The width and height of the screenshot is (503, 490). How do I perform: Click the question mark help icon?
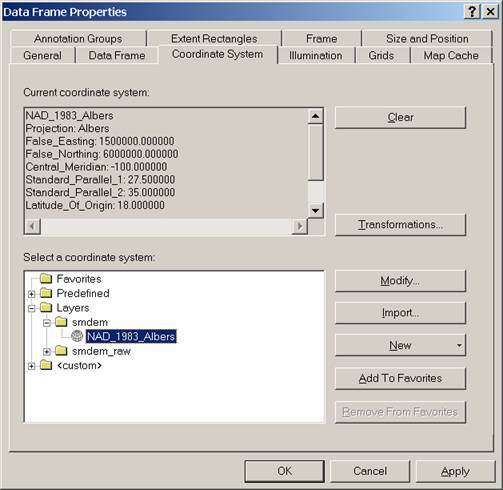[x=472, y=12]
